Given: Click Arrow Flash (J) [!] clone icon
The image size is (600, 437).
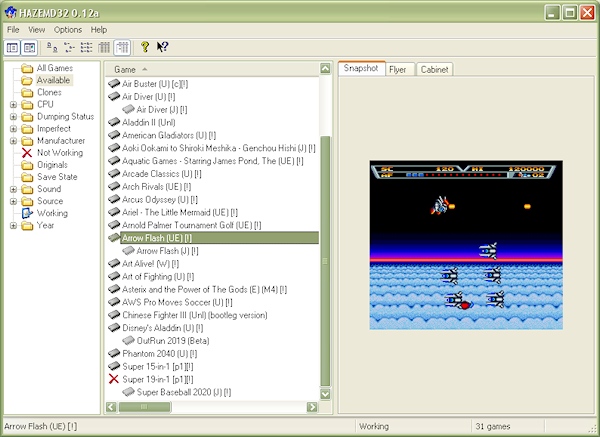Looking at the screenshot, I should point(128,251).
